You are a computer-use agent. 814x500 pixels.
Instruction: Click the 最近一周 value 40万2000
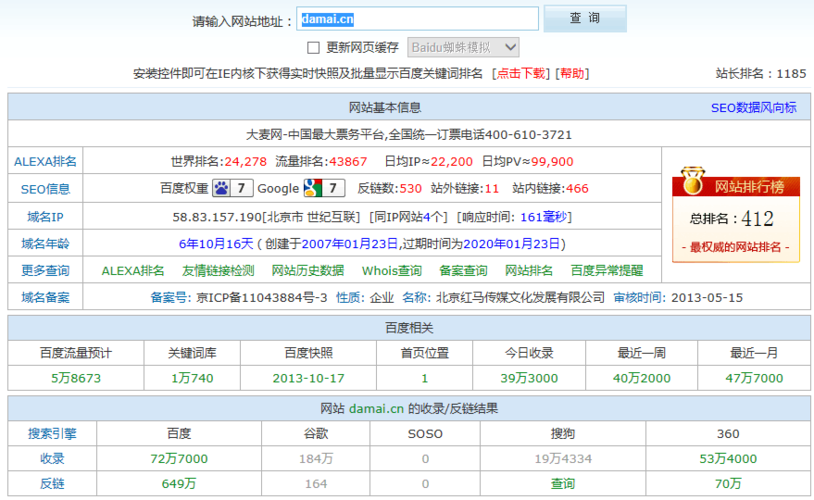click(642, 378)
